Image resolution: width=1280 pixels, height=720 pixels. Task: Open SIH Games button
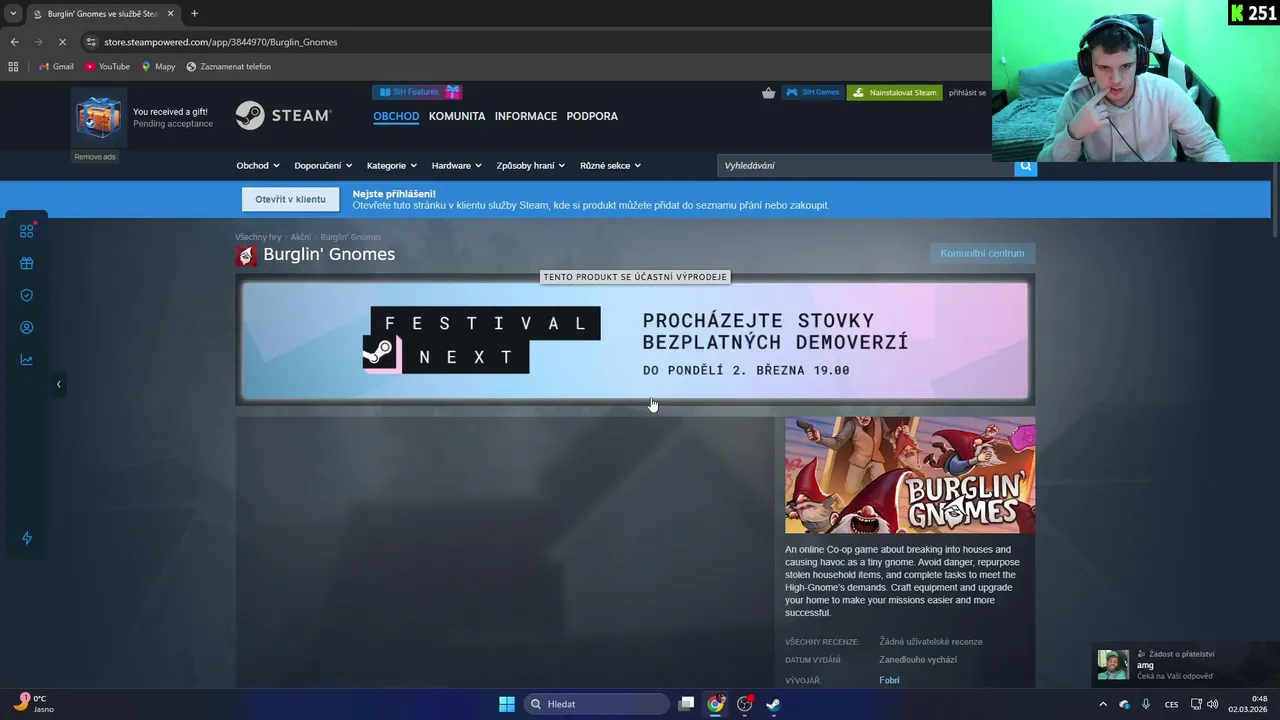pyautogui.click(x=812, y=93)
